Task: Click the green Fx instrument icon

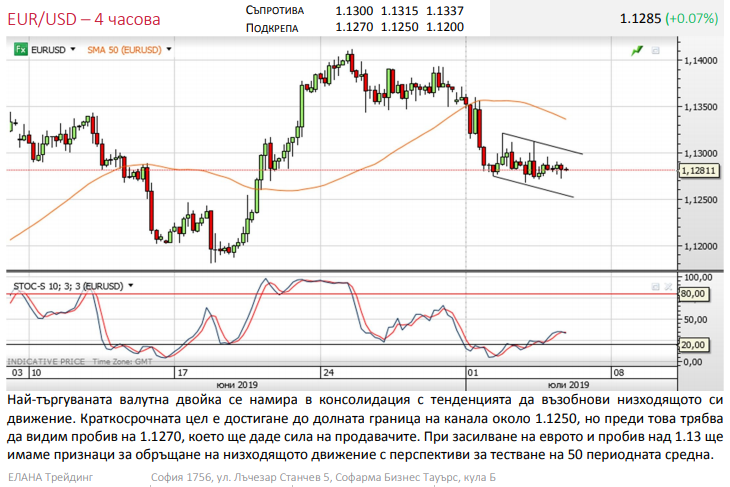Action: (20, 49)
